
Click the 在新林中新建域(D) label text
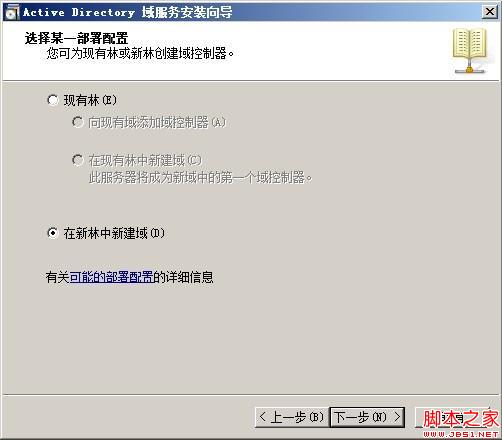(x=114, y=233)
